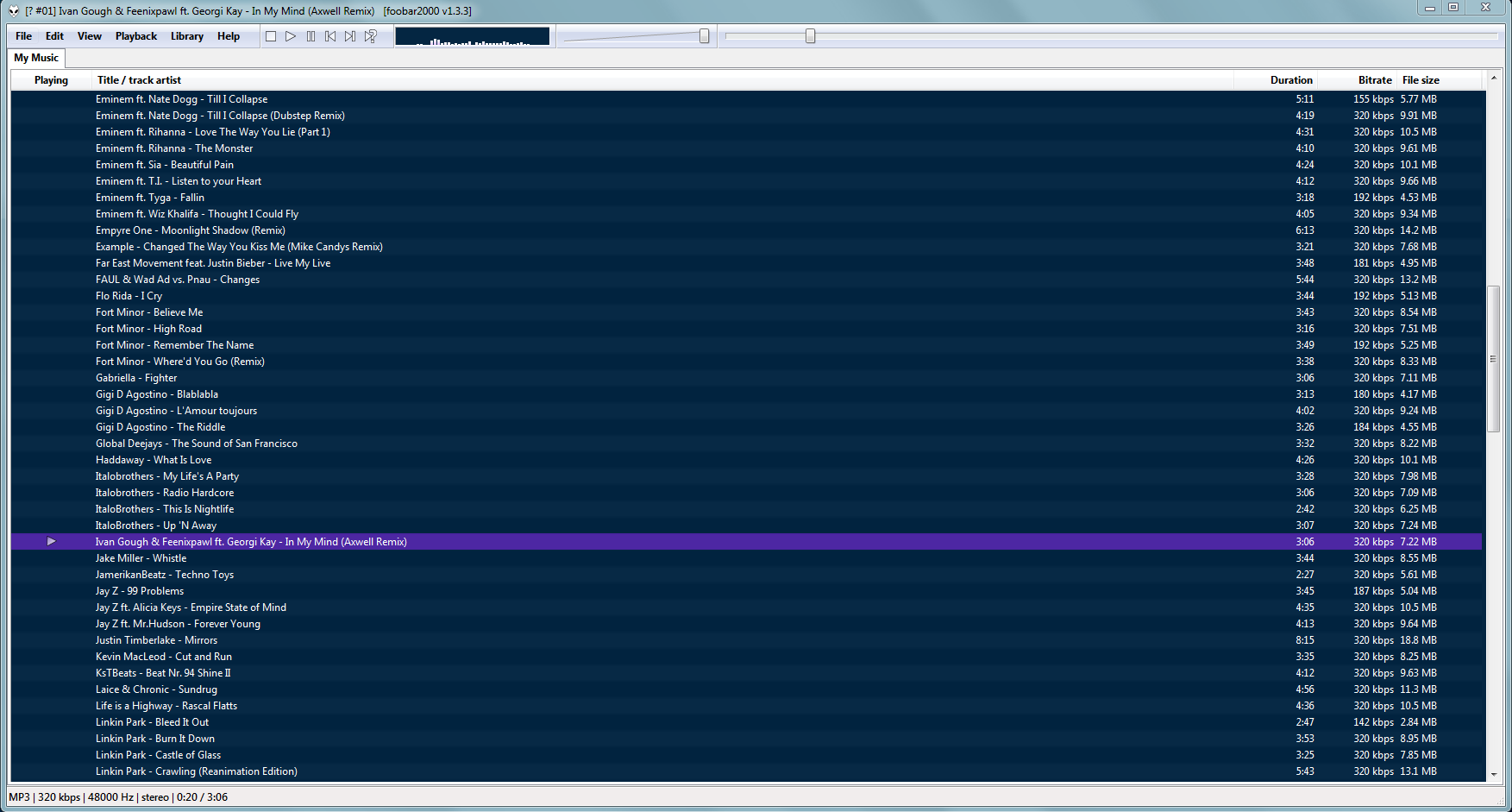
Task: Click the playlist scrollbar down arrow
Action: pos(1494,775)
